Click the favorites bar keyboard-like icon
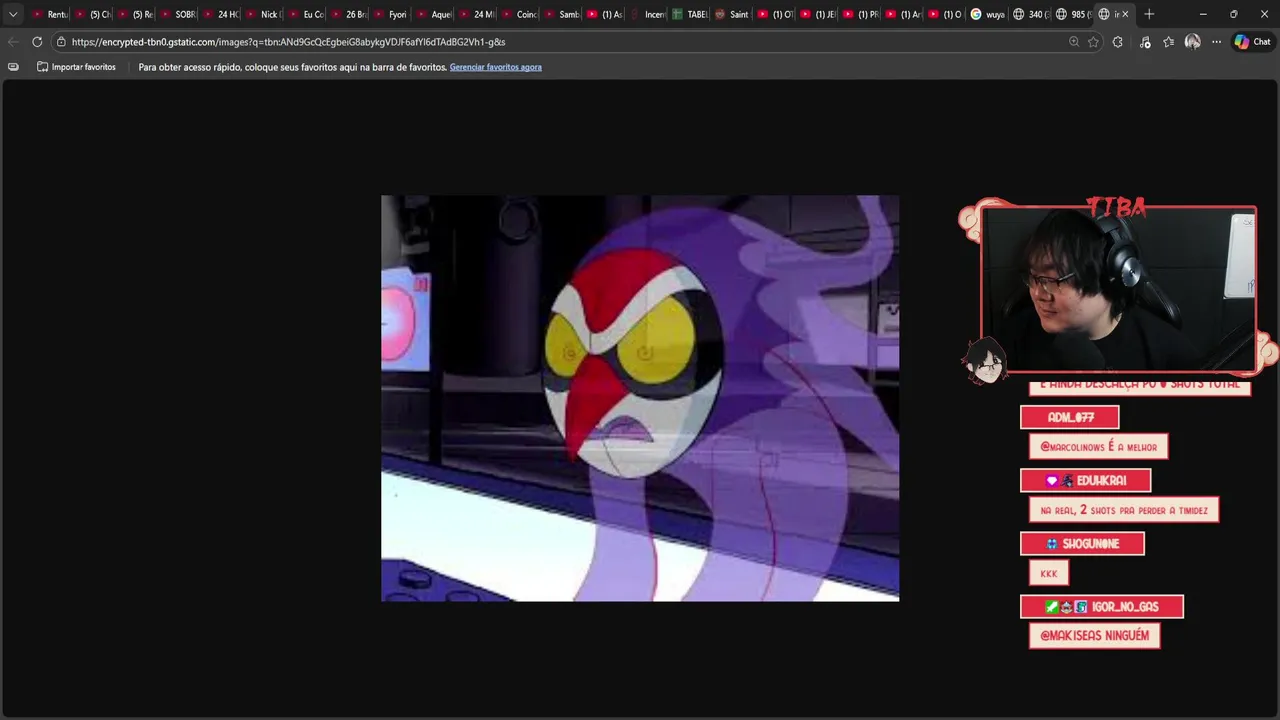Viewport: 1280px width, 720px height. 13,67
